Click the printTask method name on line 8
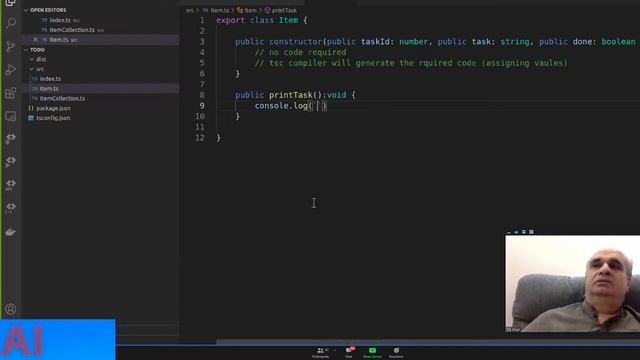Image resolution: width=640 pixels, height=360 pixels. coord(291,95)
